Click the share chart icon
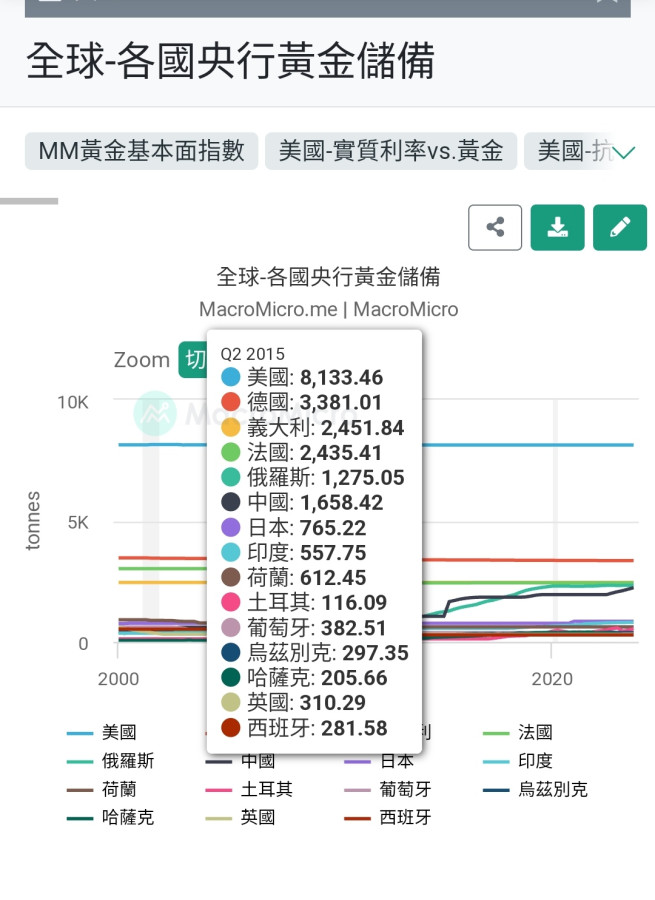655x900 pixels. point(495,227)
